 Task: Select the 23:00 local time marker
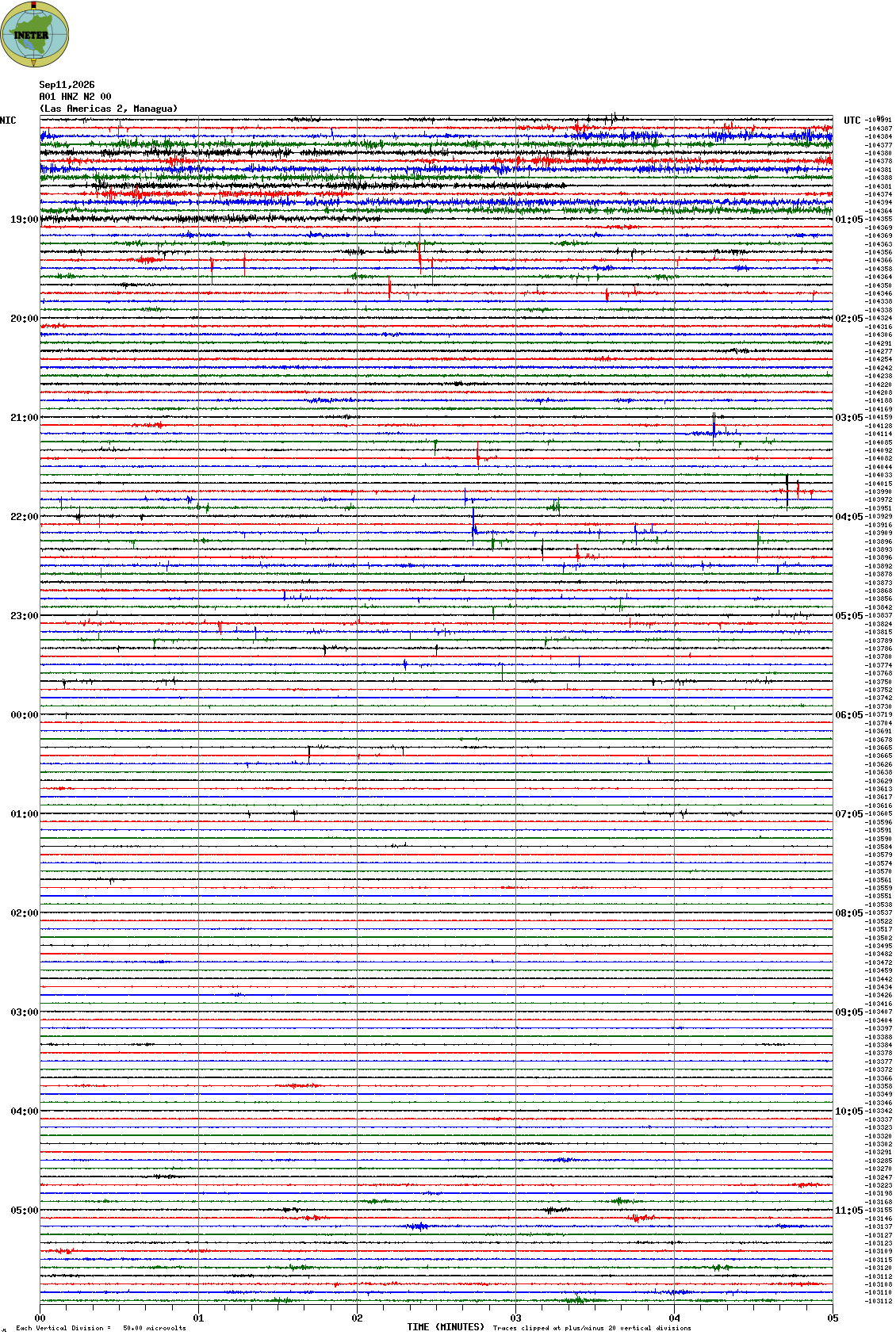pos(24,616)
